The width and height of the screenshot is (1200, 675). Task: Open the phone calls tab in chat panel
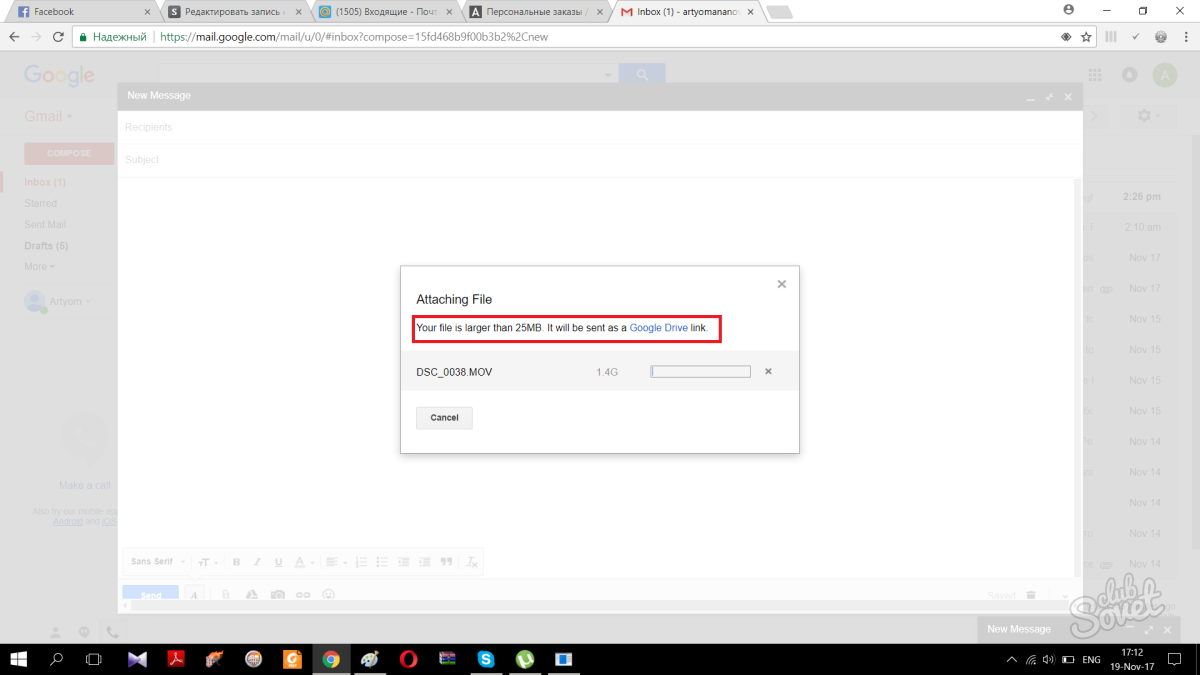(x=112, y=632)
